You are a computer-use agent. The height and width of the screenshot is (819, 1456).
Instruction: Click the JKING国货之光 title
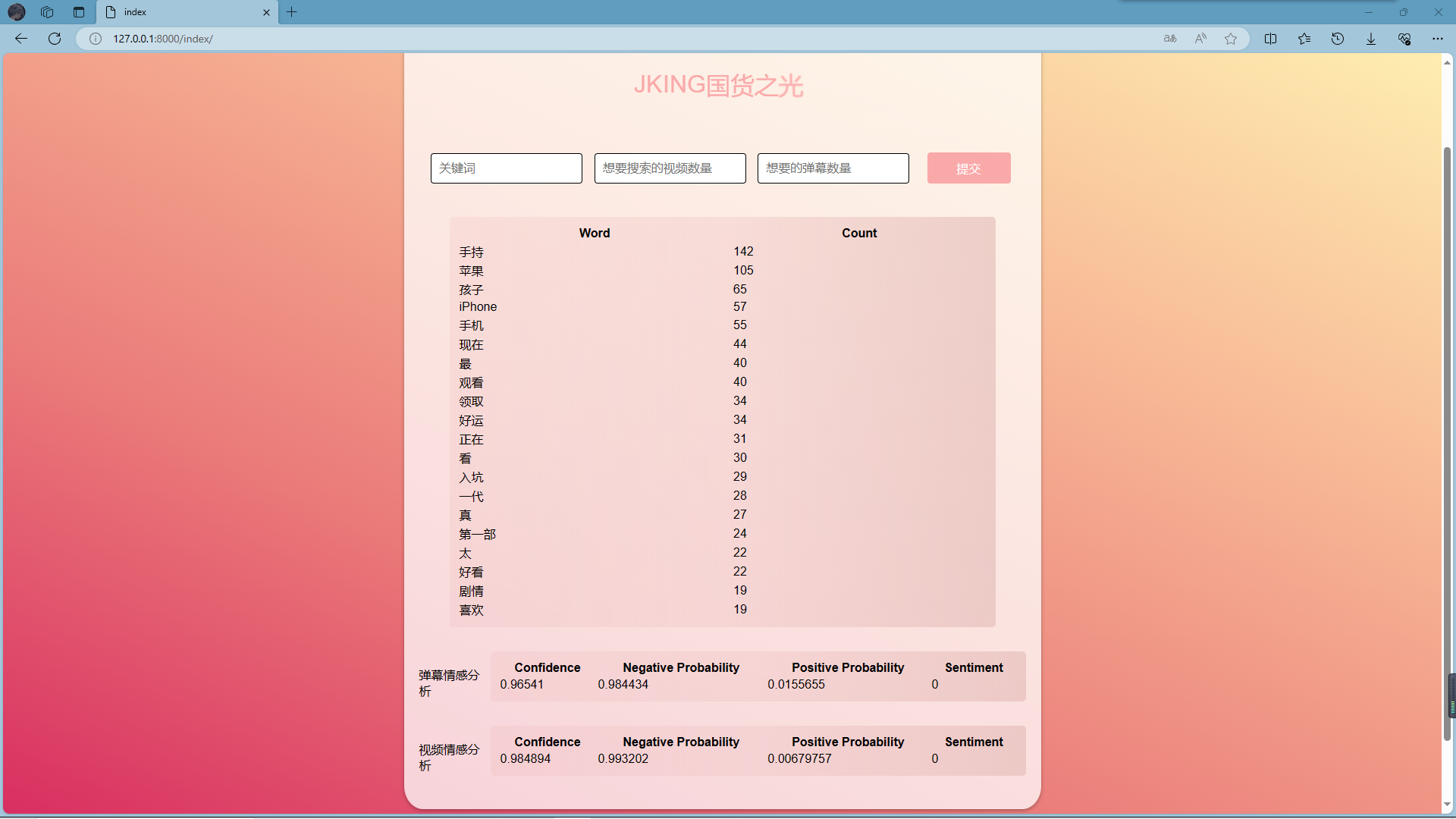[x=718, y=85]
